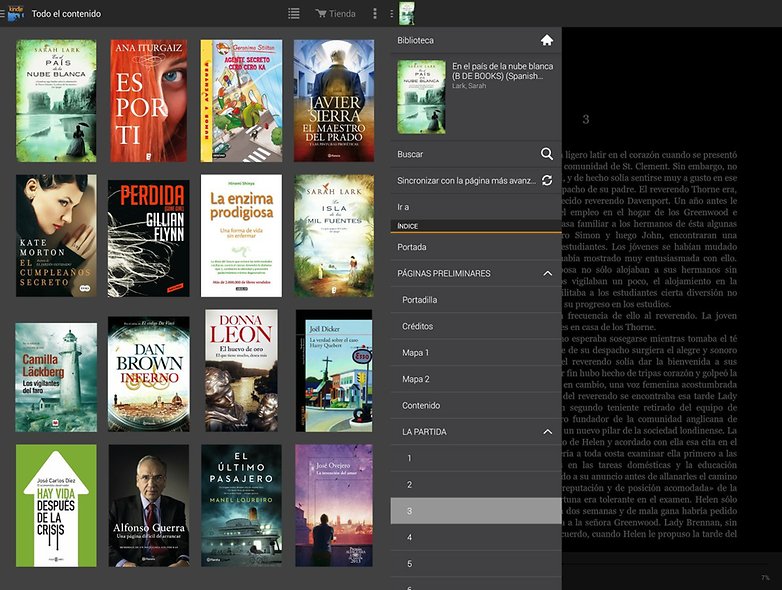This screenshot has height=590, width=782.
Task: Click the LA PARTIDA heading
Action: click(424, 432)
